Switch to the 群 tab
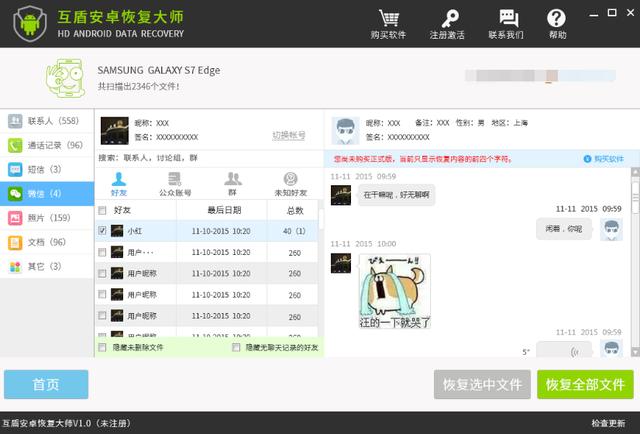 (x=233, y=184)
